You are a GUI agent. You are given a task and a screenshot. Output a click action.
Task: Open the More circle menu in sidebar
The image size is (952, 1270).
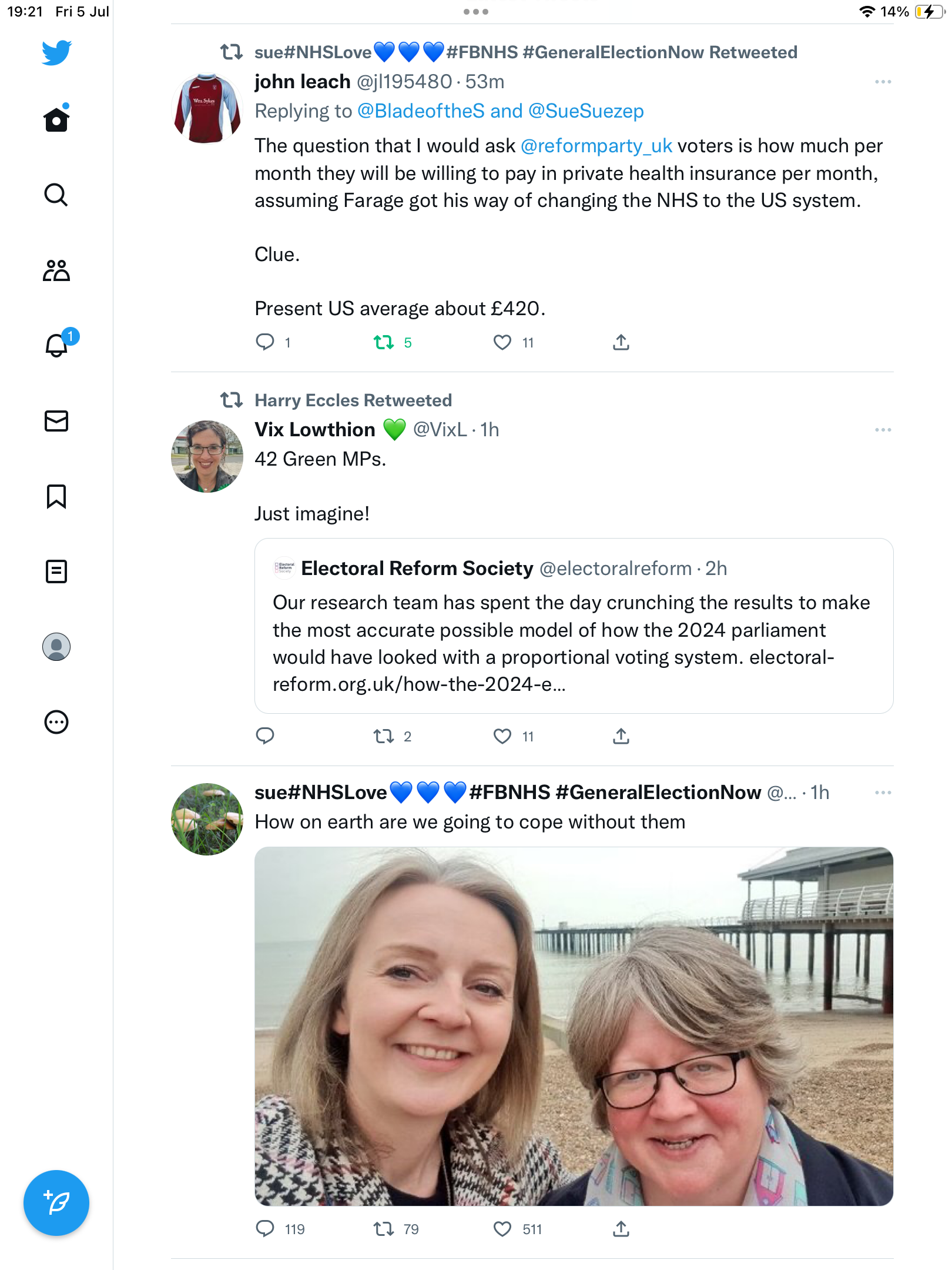pyautogui.click(x=56, y=722)
